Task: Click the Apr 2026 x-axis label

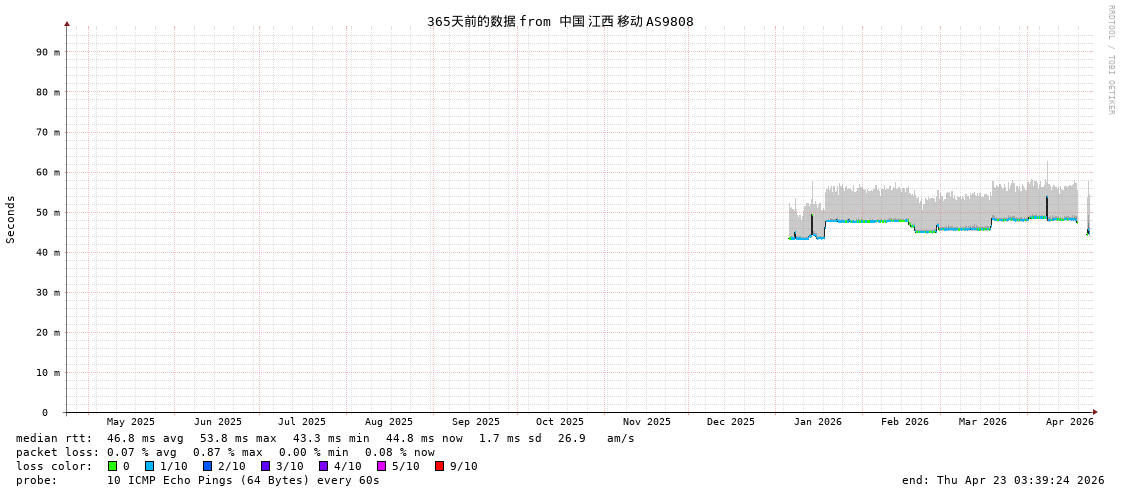Action: click(x=1069, y=422)
